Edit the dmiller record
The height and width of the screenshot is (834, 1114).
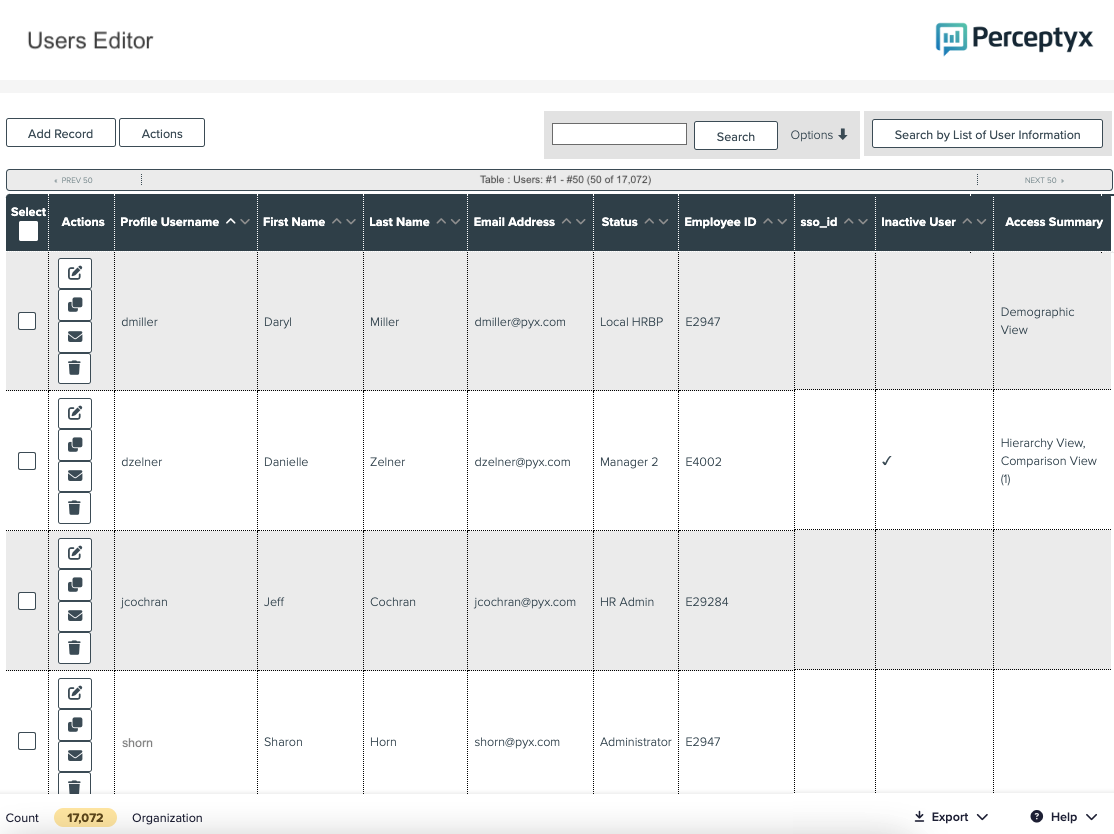click(75, 273)
